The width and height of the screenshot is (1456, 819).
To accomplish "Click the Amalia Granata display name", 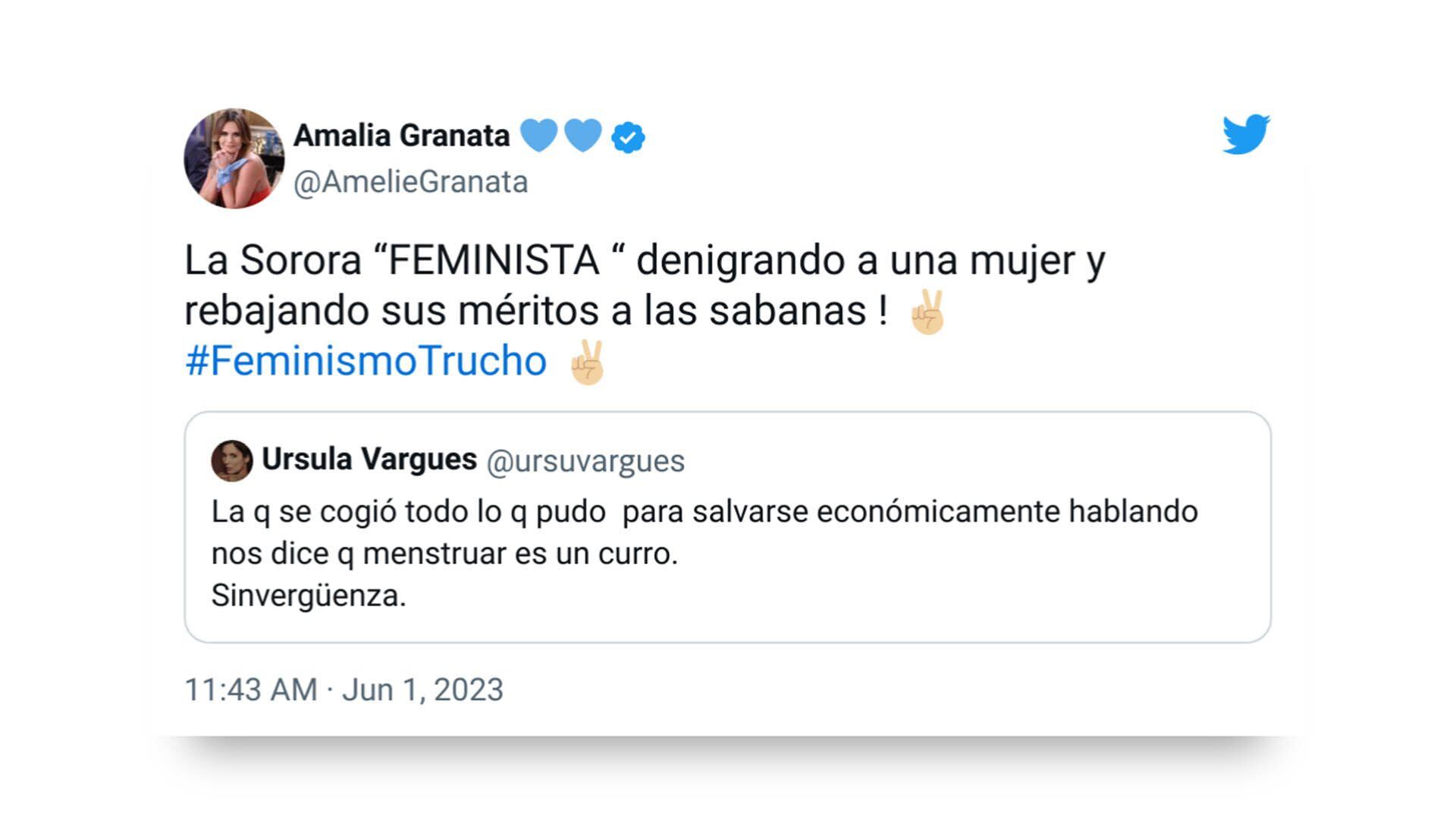I will 401,136.
